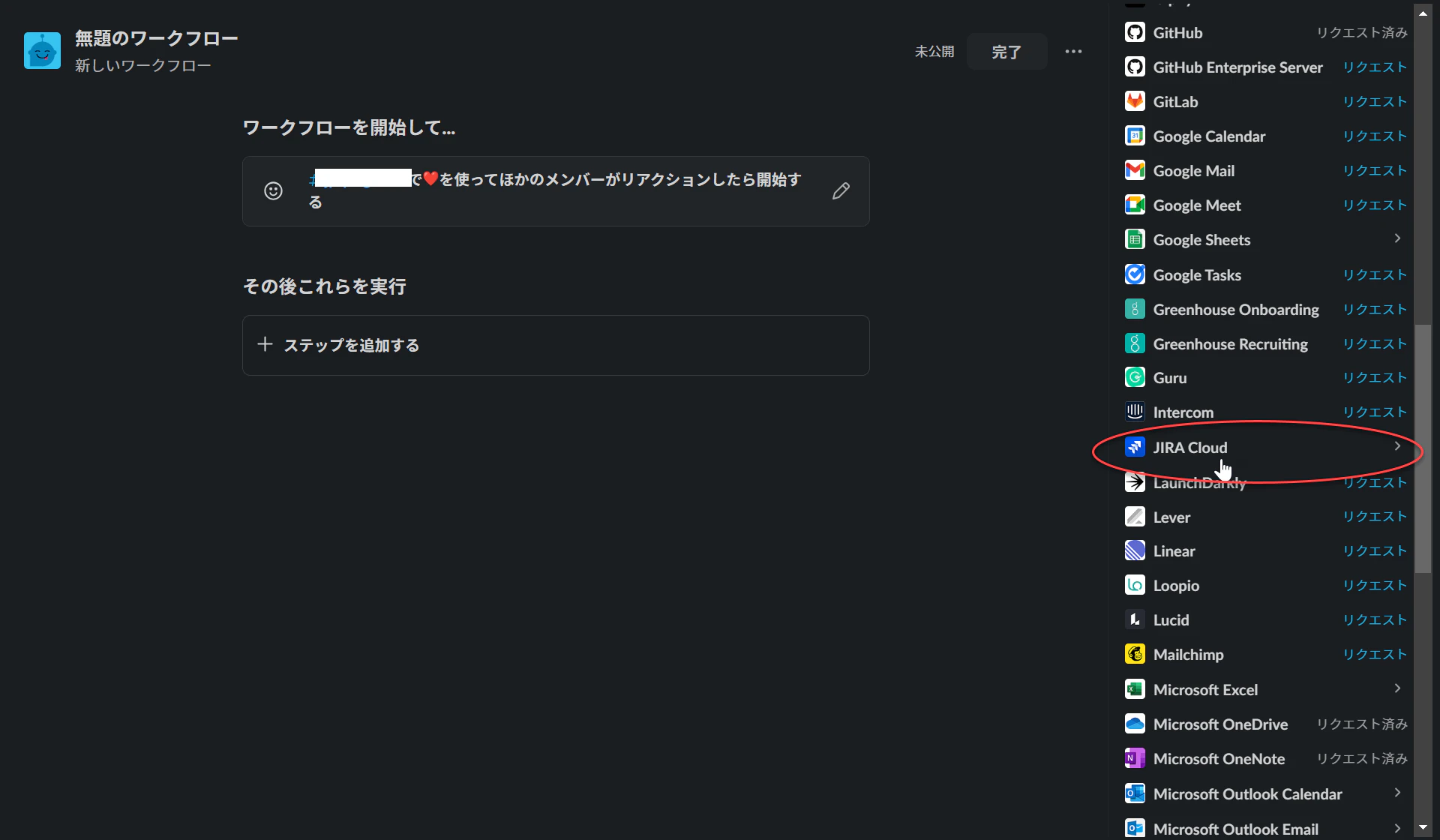The height and width of the screenshot is (840, 1440).
Task: Click the Google Mail icon
Action: click(1135, 170)
